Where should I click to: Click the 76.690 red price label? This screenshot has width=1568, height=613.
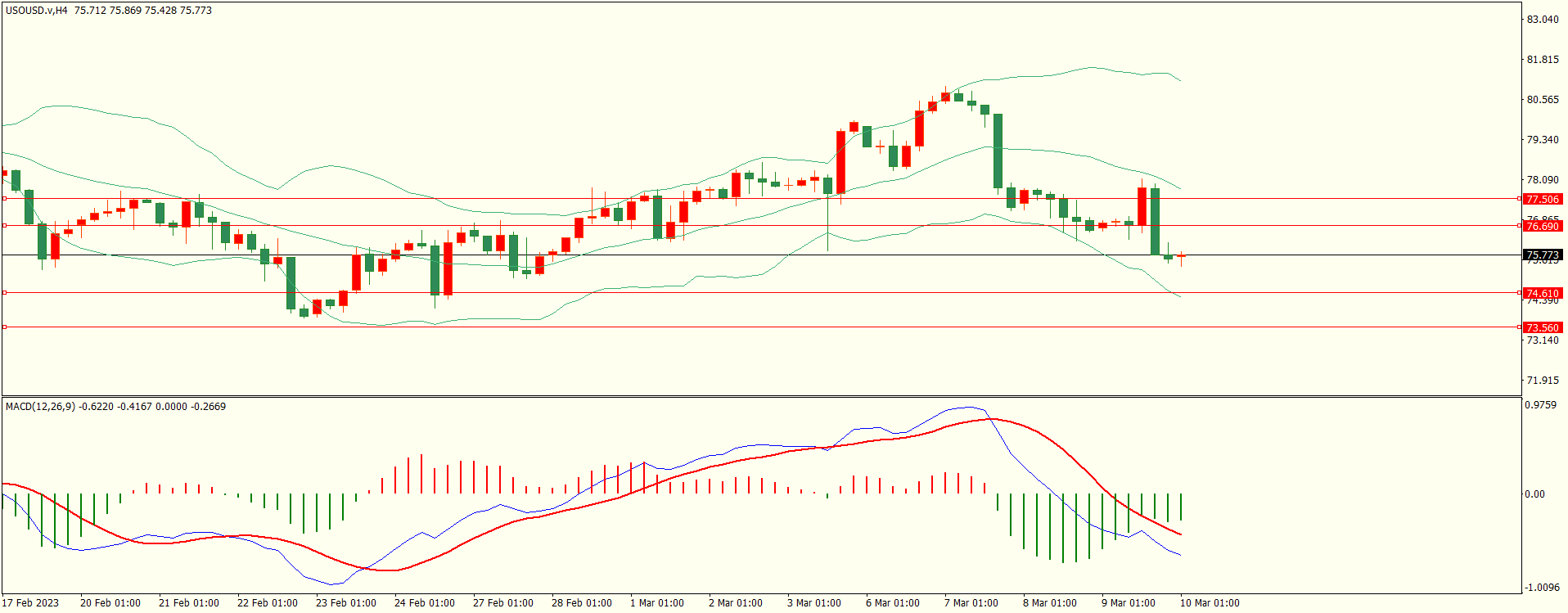[x=1543, y=226]
